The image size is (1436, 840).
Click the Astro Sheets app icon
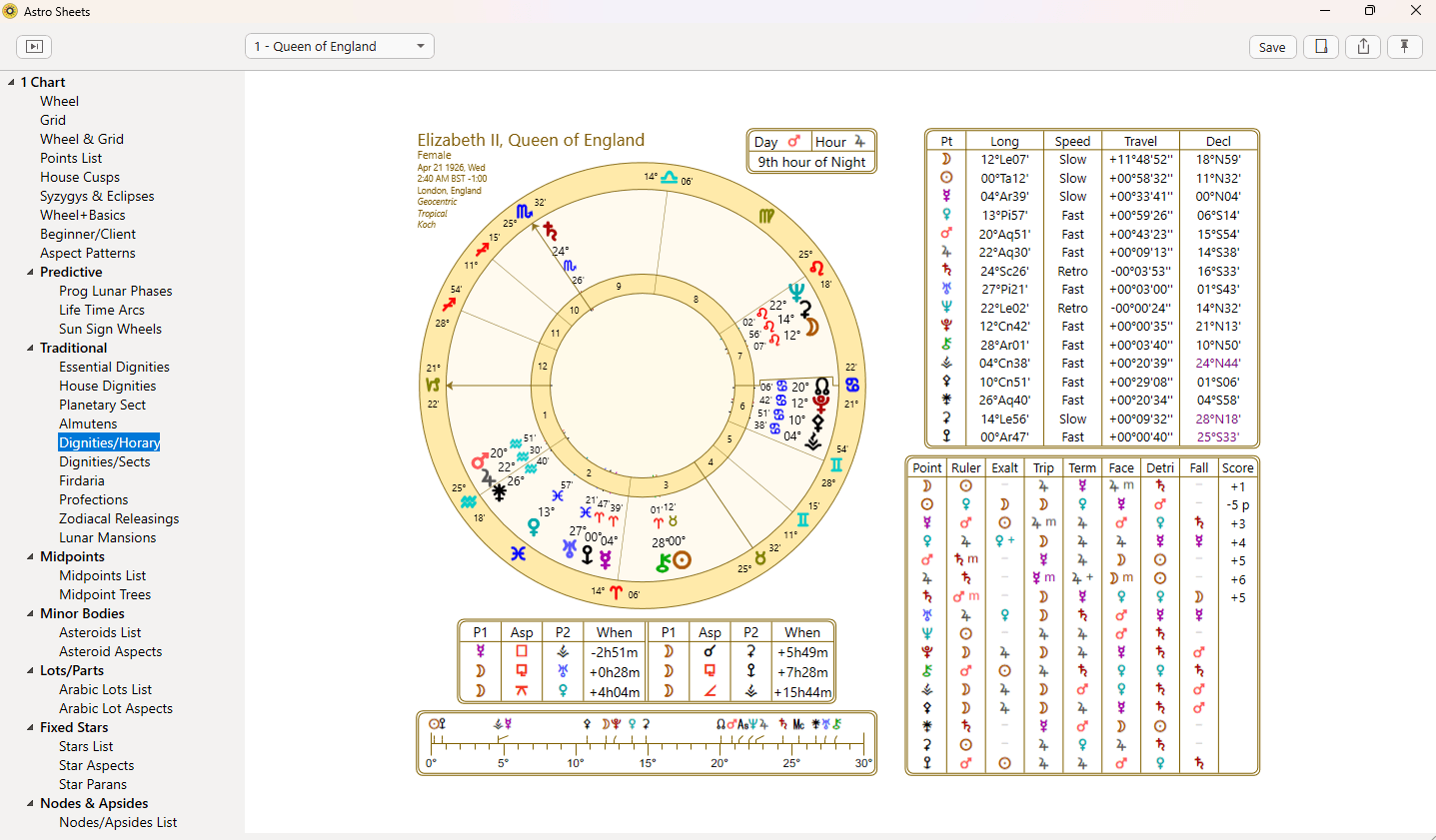click(11, 11)
